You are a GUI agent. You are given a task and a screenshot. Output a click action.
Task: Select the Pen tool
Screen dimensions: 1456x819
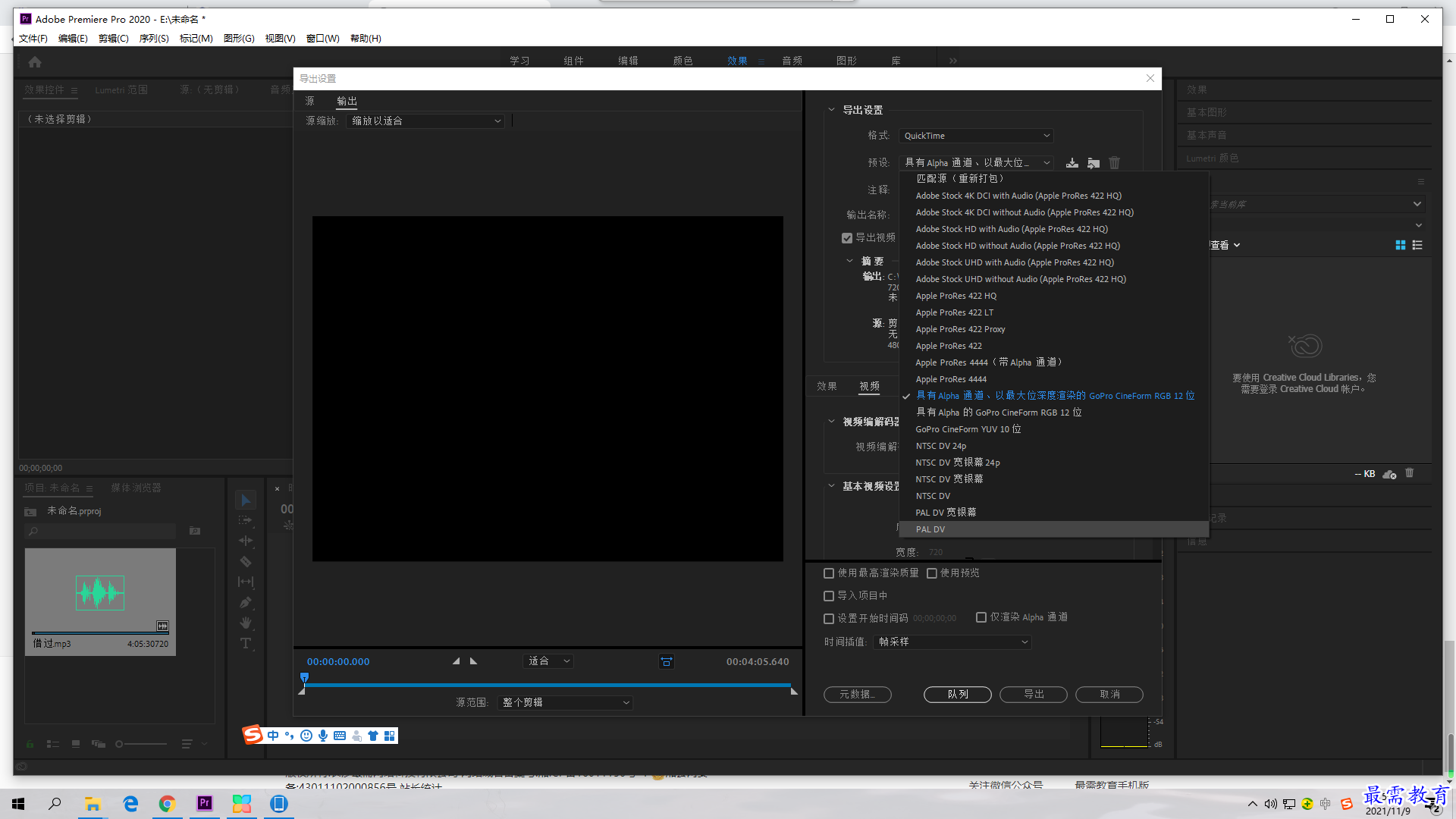[246, 602]
